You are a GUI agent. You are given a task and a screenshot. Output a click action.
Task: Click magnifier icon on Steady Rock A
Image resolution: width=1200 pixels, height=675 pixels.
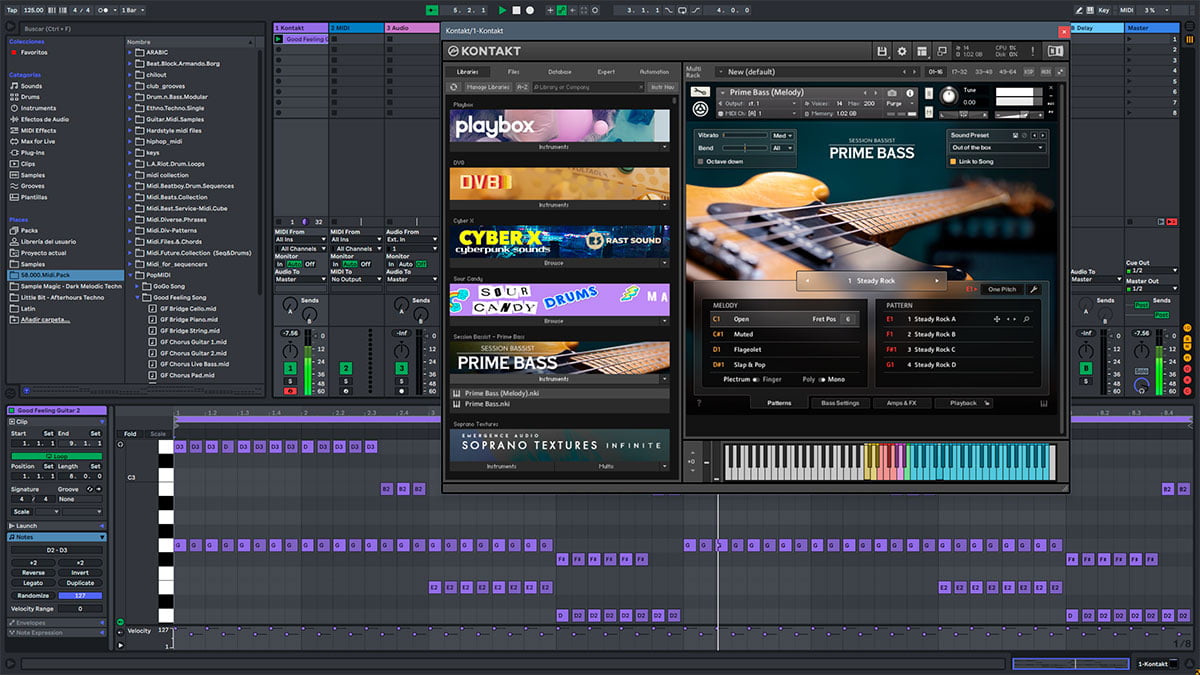click(x=1027, y=319)
